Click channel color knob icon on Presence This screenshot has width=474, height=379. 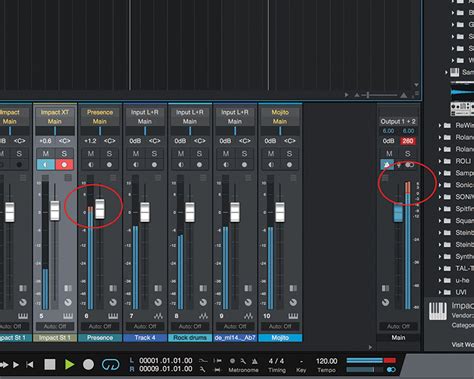coord(113,302)
